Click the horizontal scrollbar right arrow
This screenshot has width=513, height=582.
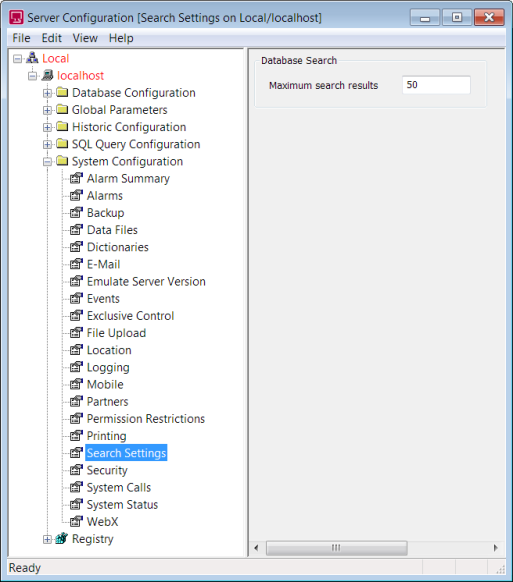[x=496, y=548]
